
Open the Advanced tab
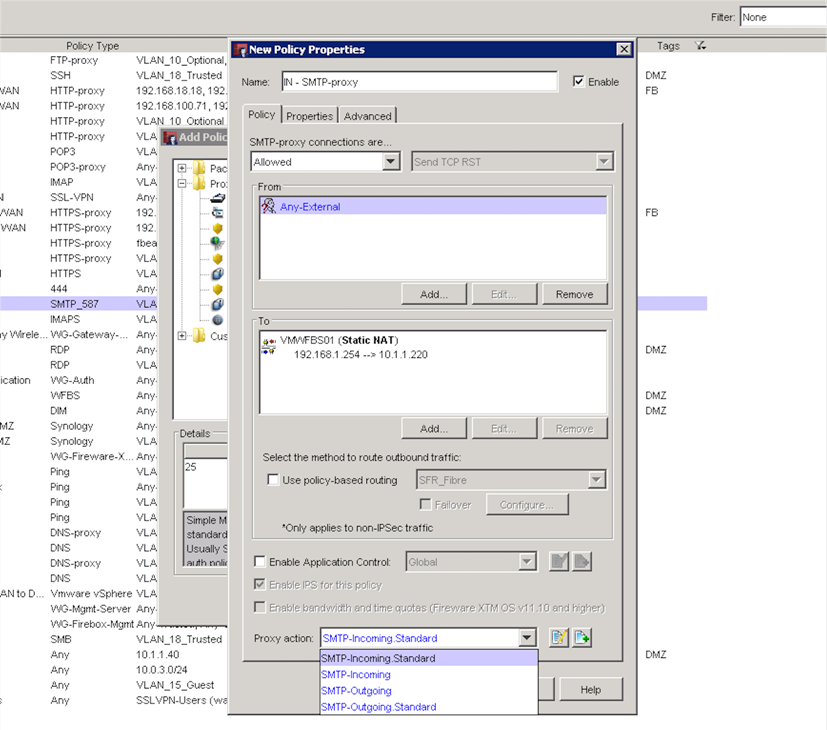pos(368,116)
